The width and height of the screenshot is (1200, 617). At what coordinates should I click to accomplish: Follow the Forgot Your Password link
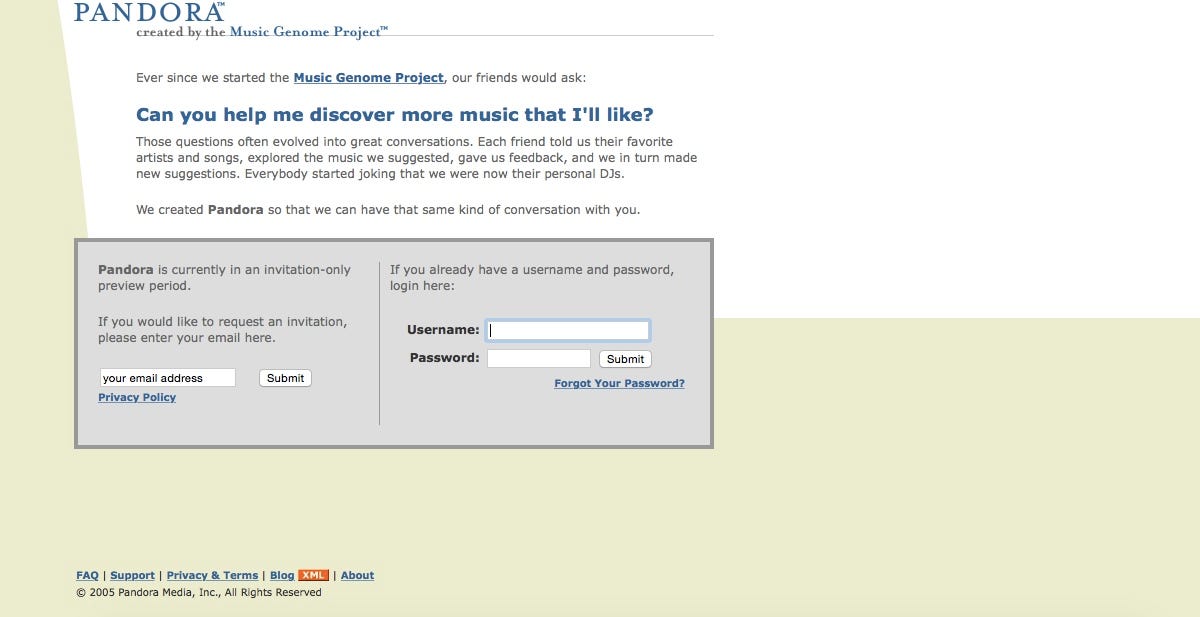pos(619,383)
